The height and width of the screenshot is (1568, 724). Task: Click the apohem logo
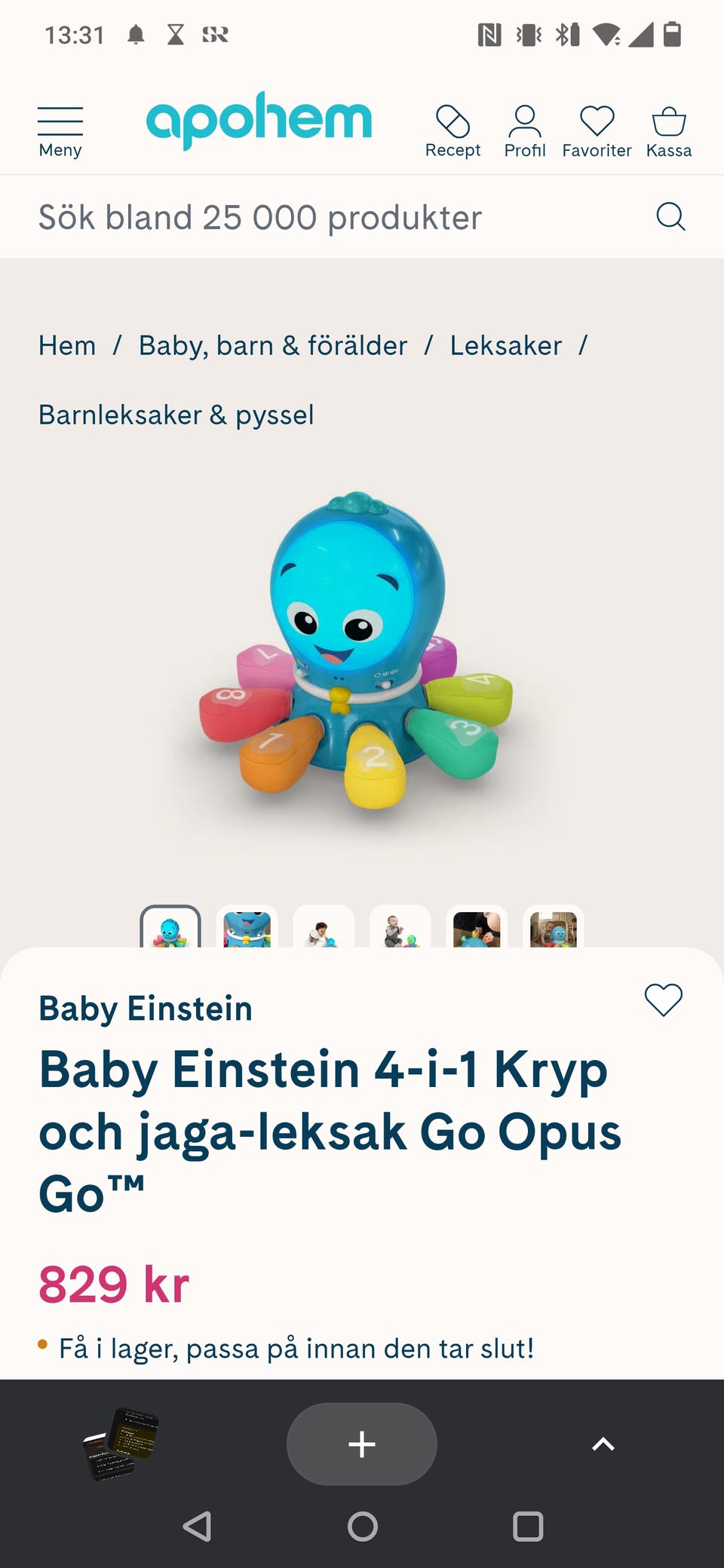point(259,119)
